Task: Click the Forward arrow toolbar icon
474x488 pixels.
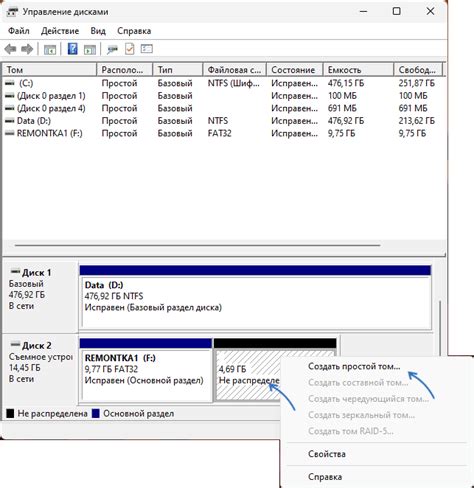Action: tap(27, 49)
